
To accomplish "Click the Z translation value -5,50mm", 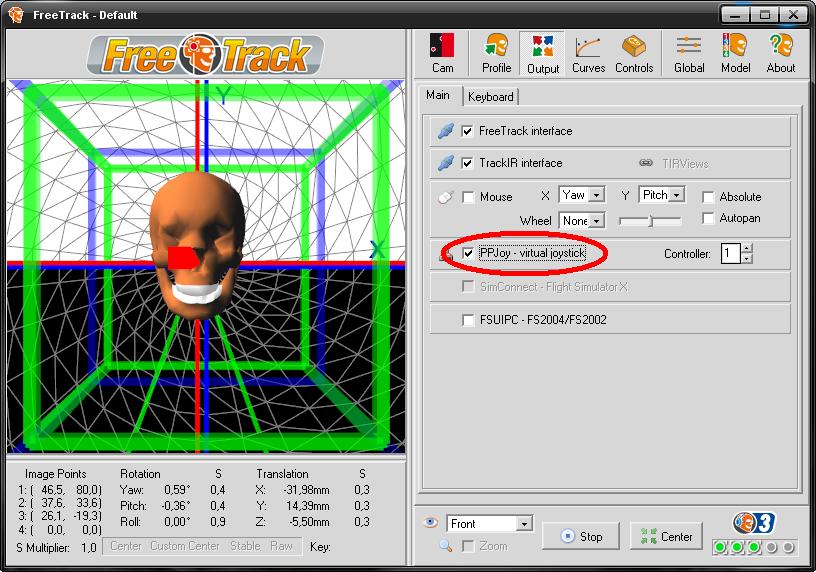I will [309, 522].
